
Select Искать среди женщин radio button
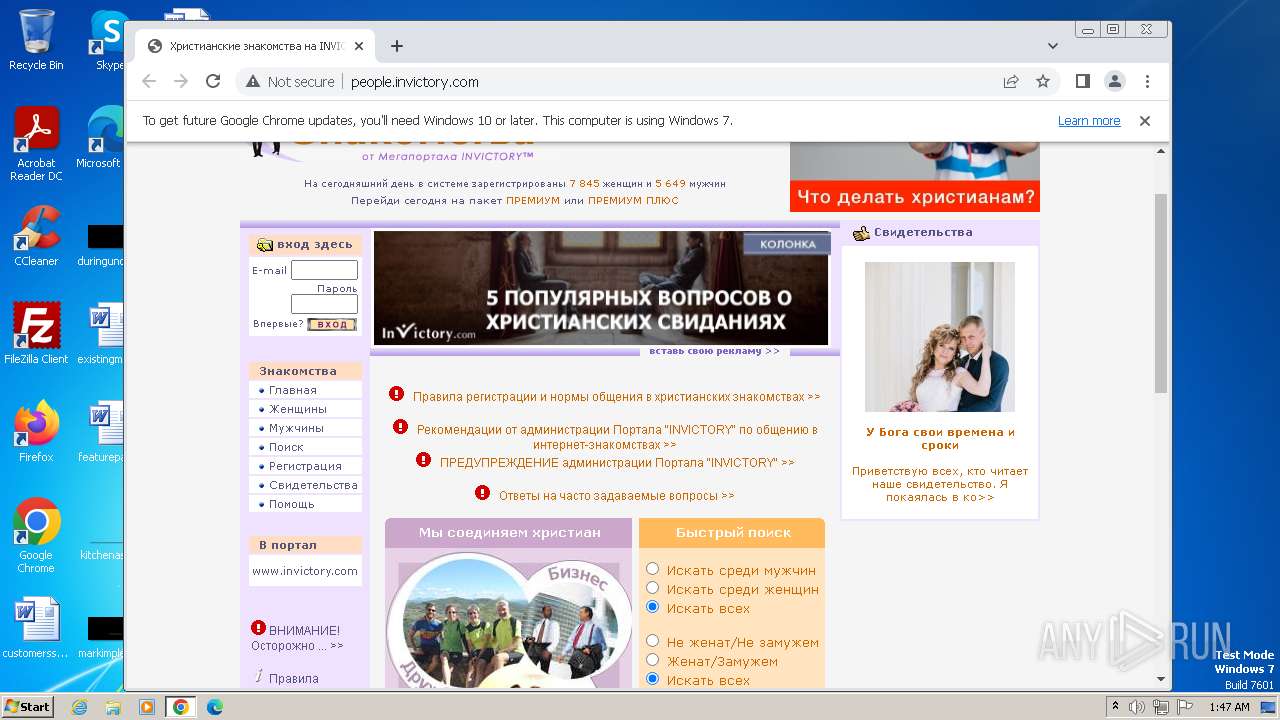653,588
